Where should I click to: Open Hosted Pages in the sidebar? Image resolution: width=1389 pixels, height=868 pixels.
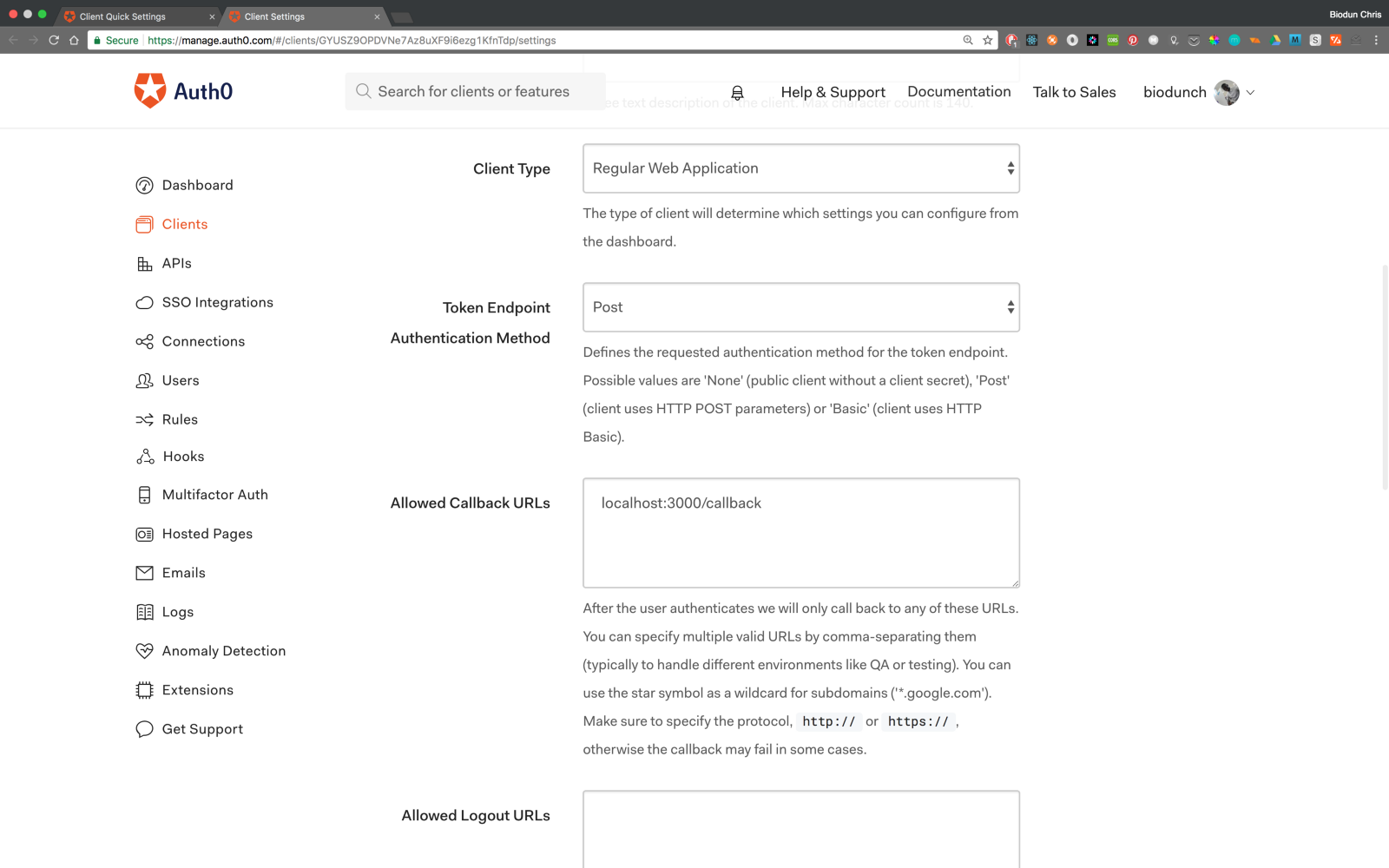pos(194,534)
